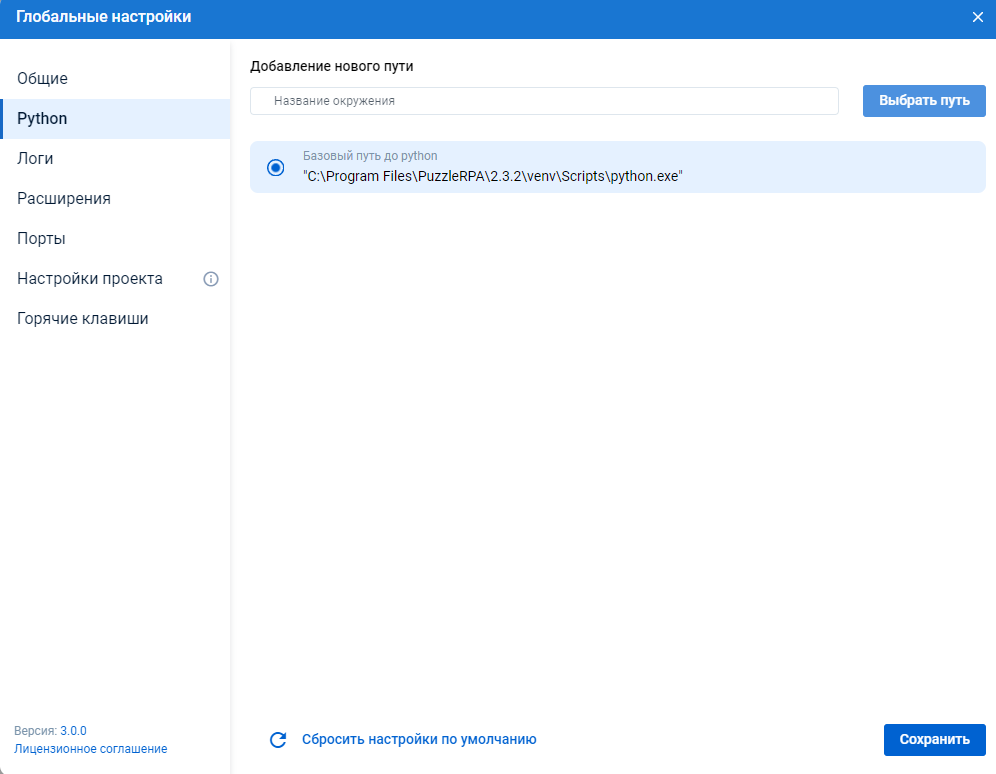996x774 pixels.
Task: Switch to the Python settings section
Action: 42,118
